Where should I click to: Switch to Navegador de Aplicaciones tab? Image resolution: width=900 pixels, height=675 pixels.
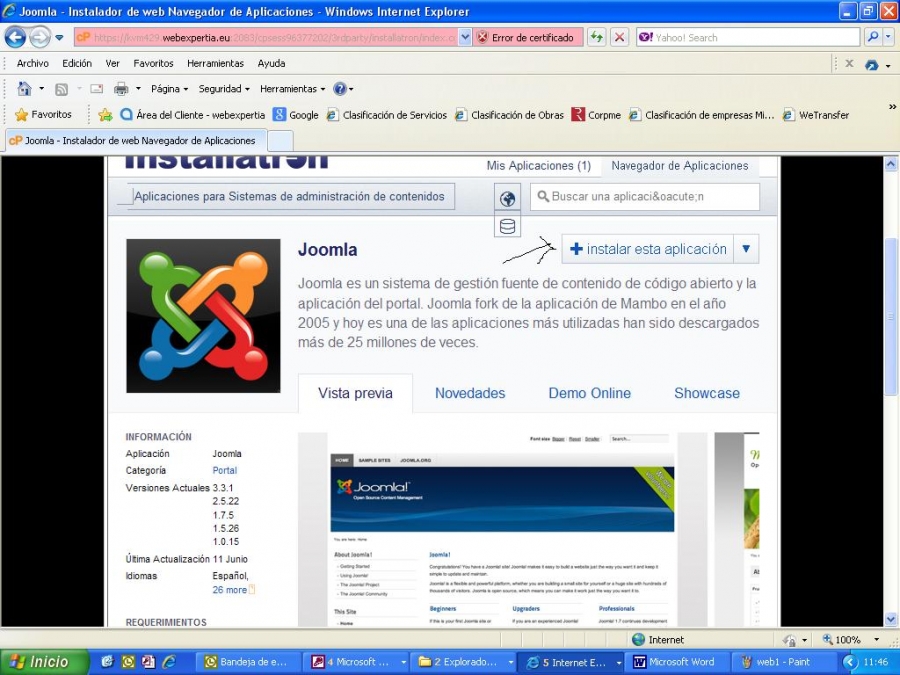point(680,166)
